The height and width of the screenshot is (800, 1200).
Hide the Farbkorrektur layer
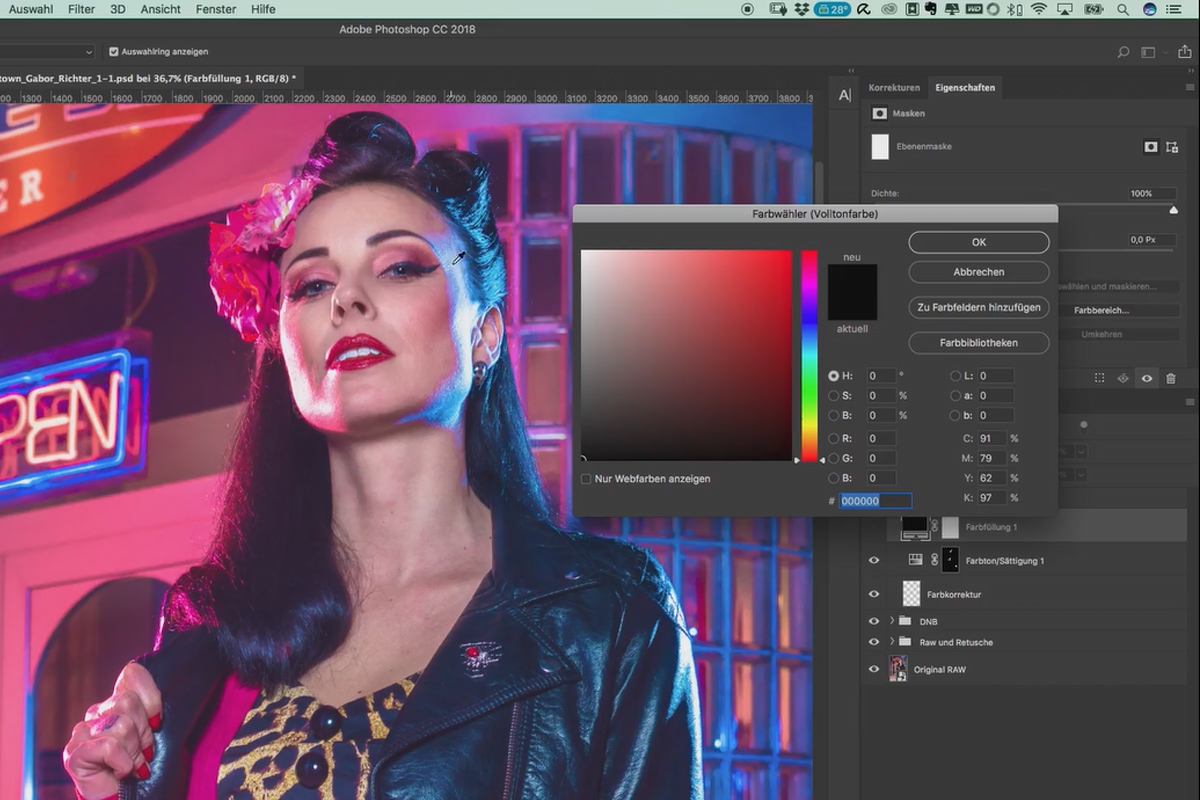point(874,594)
